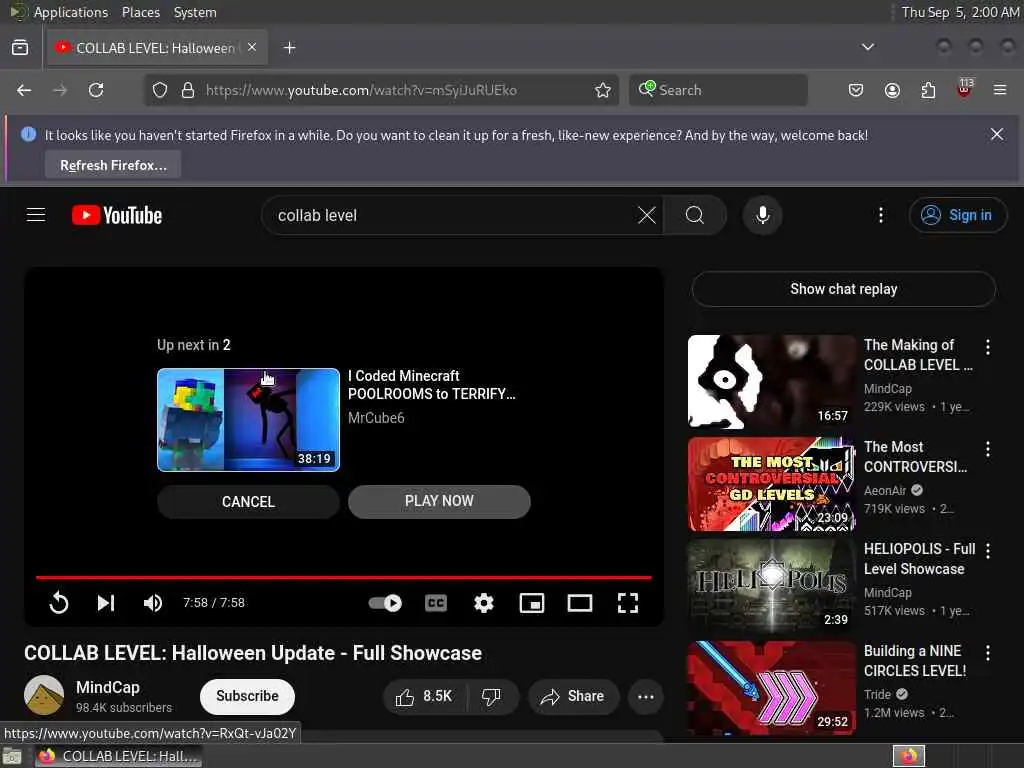Clear the YouTube search query with X

pyautogui.click(x=647, y=215)
